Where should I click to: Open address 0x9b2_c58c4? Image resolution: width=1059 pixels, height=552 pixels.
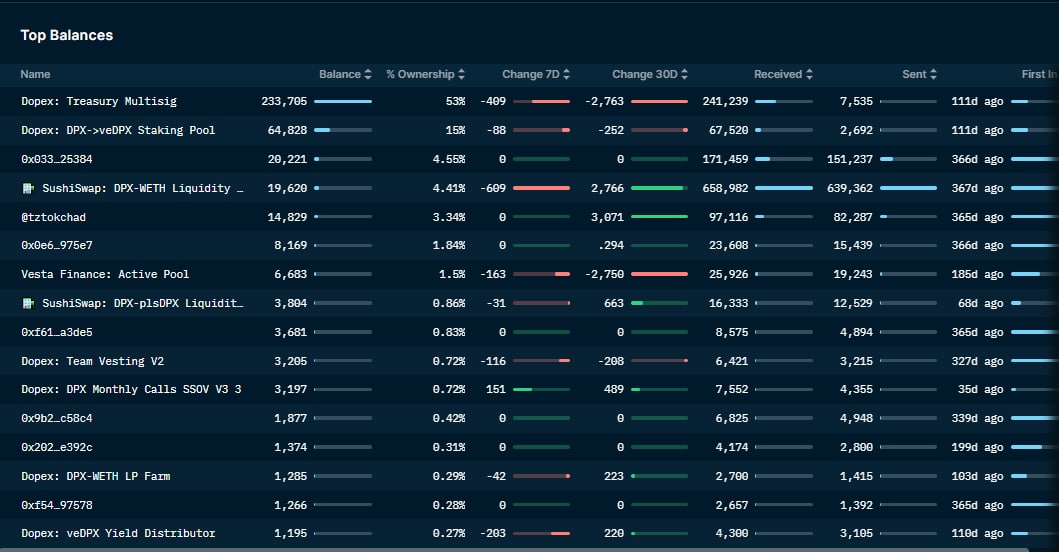tap(57, 418)
